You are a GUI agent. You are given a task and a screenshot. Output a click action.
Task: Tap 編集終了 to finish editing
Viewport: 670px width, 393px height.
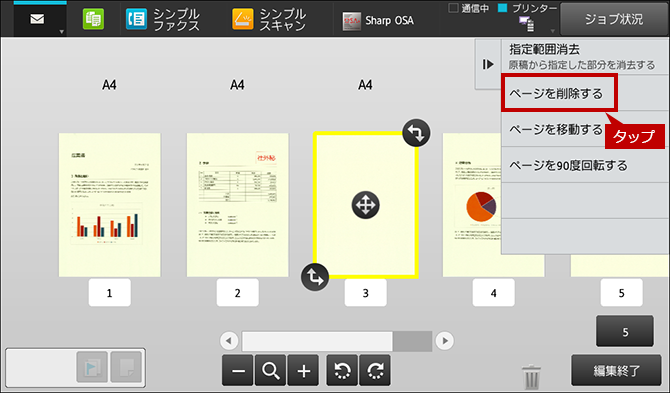(616, 370)
